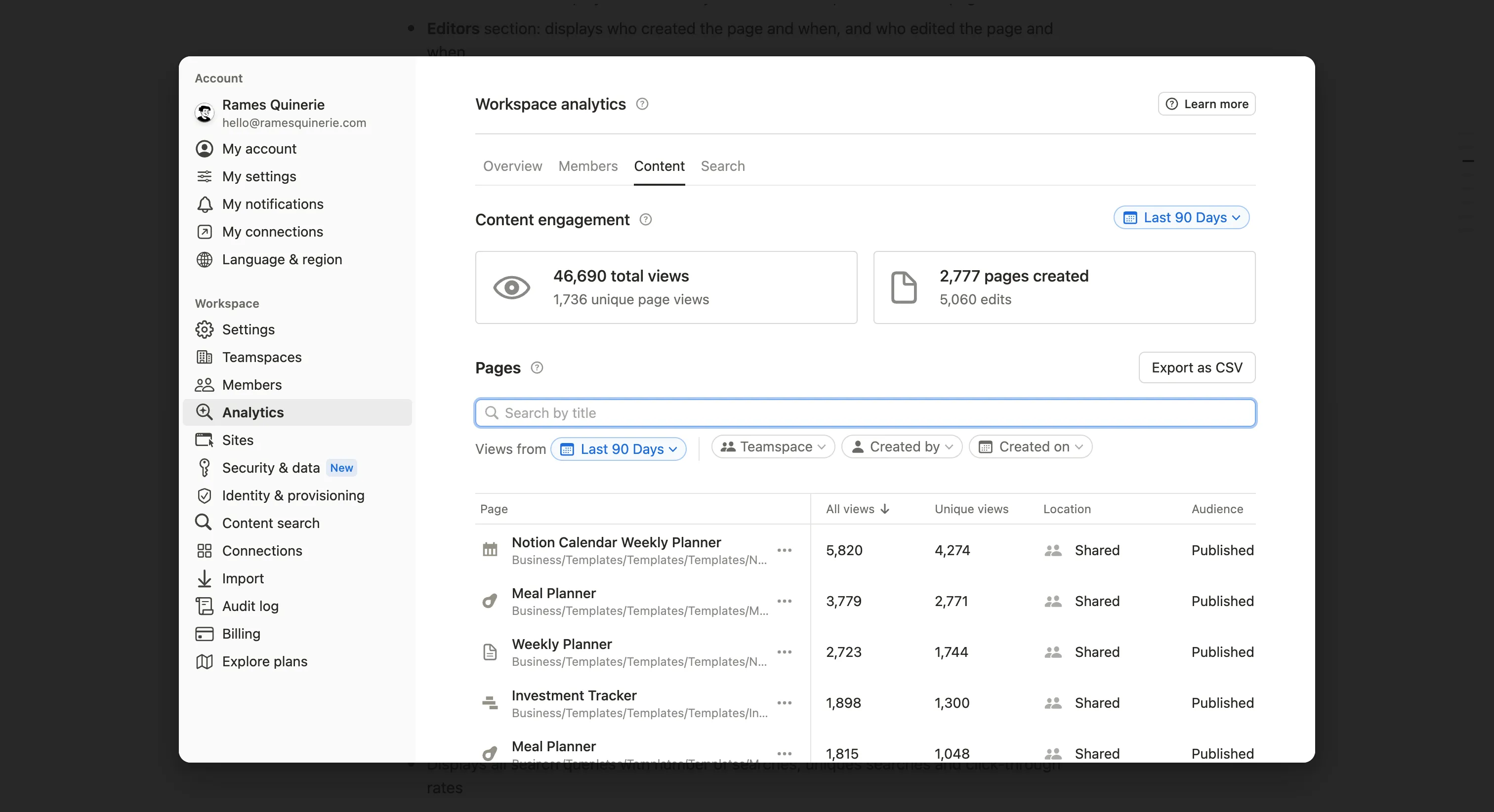Click the Analytics magnifier icon

pyautogui.click(x=204, y=412)
